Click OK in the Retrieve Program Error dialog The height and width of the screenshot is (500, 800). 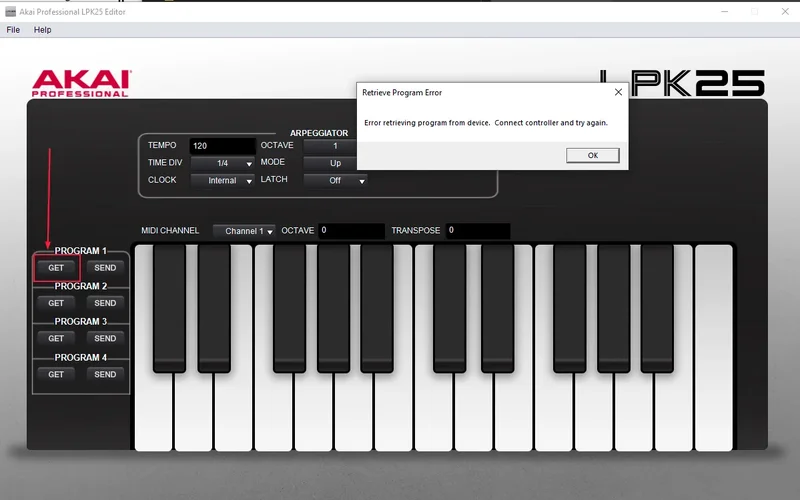point(592,155)
